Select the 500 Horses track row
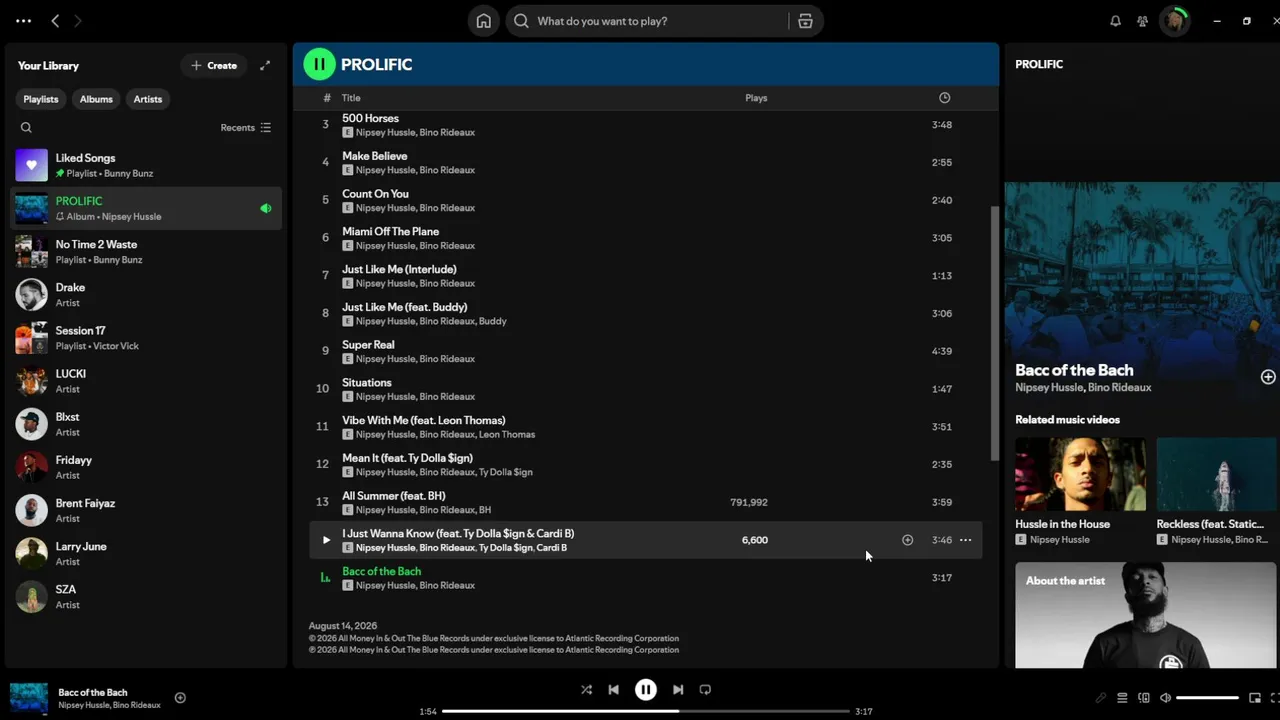The height and width of the screenshot is (720, 1280). pos(646,125)
